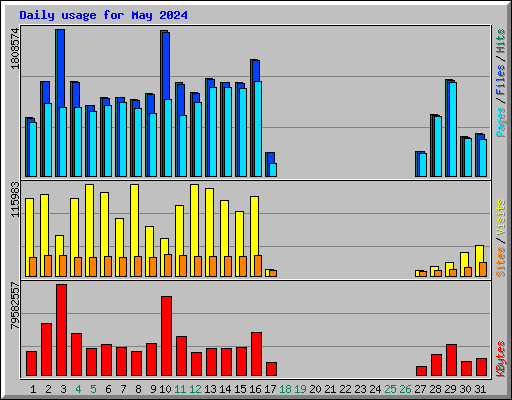Click the red KBytes bar for day 17
This screenshot has height=400, width=512.
pyautogui.click(x=271, y=369)
